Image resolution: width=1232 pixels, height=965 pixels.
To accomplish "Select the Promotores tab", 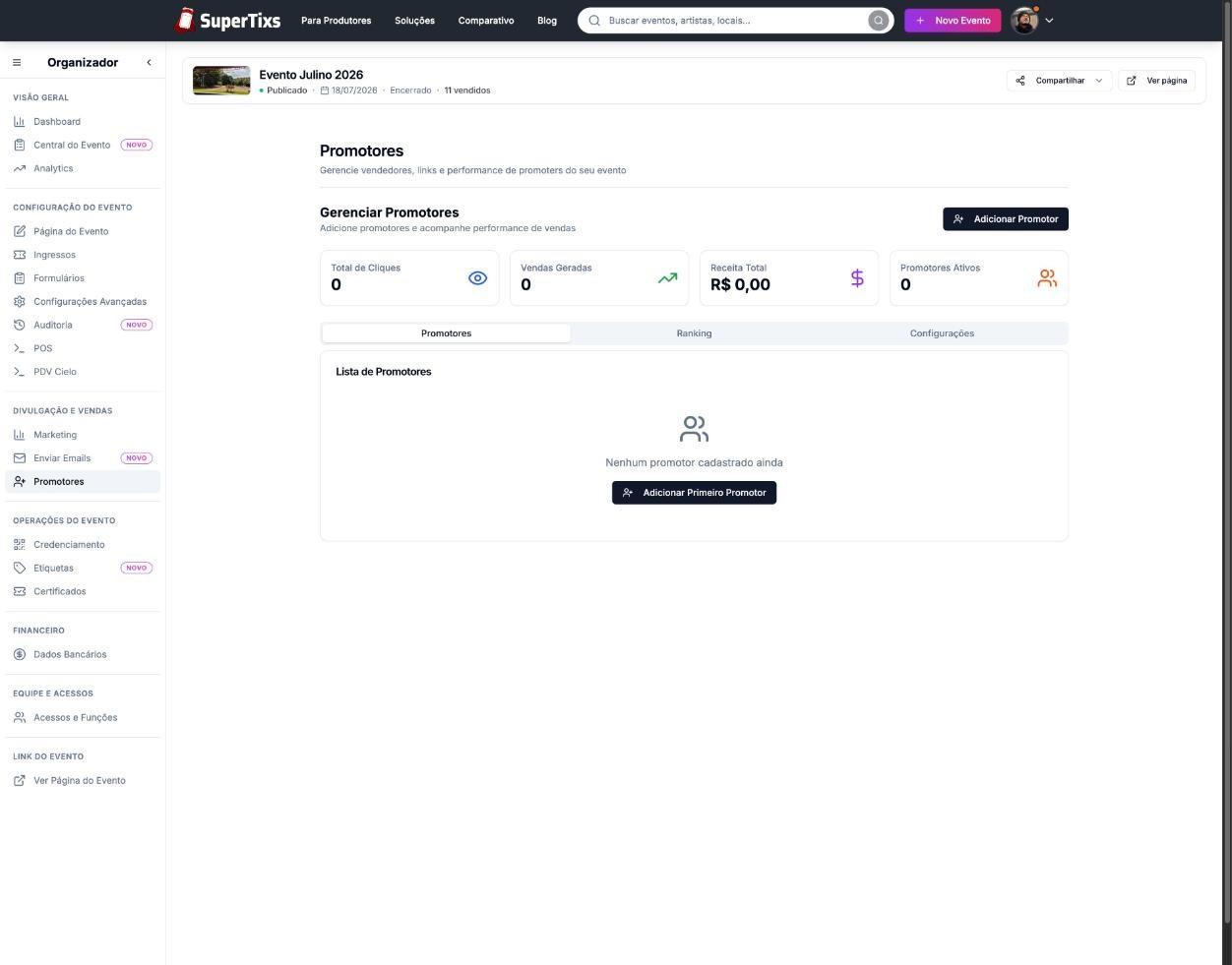I will pyautogui.click(x=446, y=333).
